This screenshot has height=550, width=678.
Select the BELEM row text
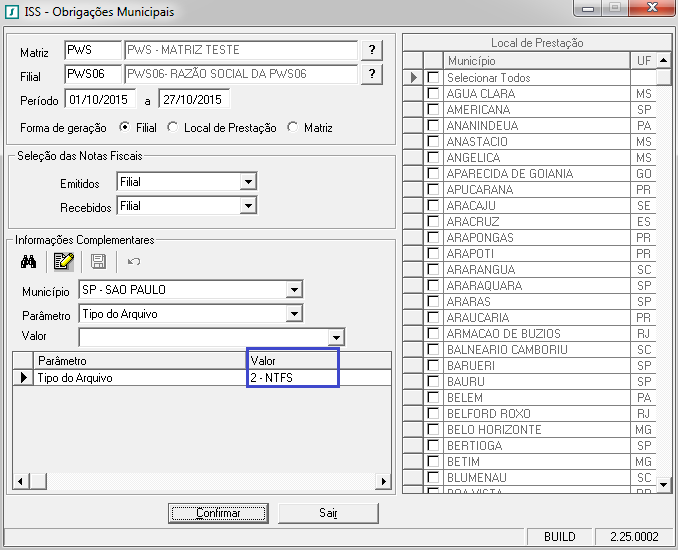(x=464, y=397)
